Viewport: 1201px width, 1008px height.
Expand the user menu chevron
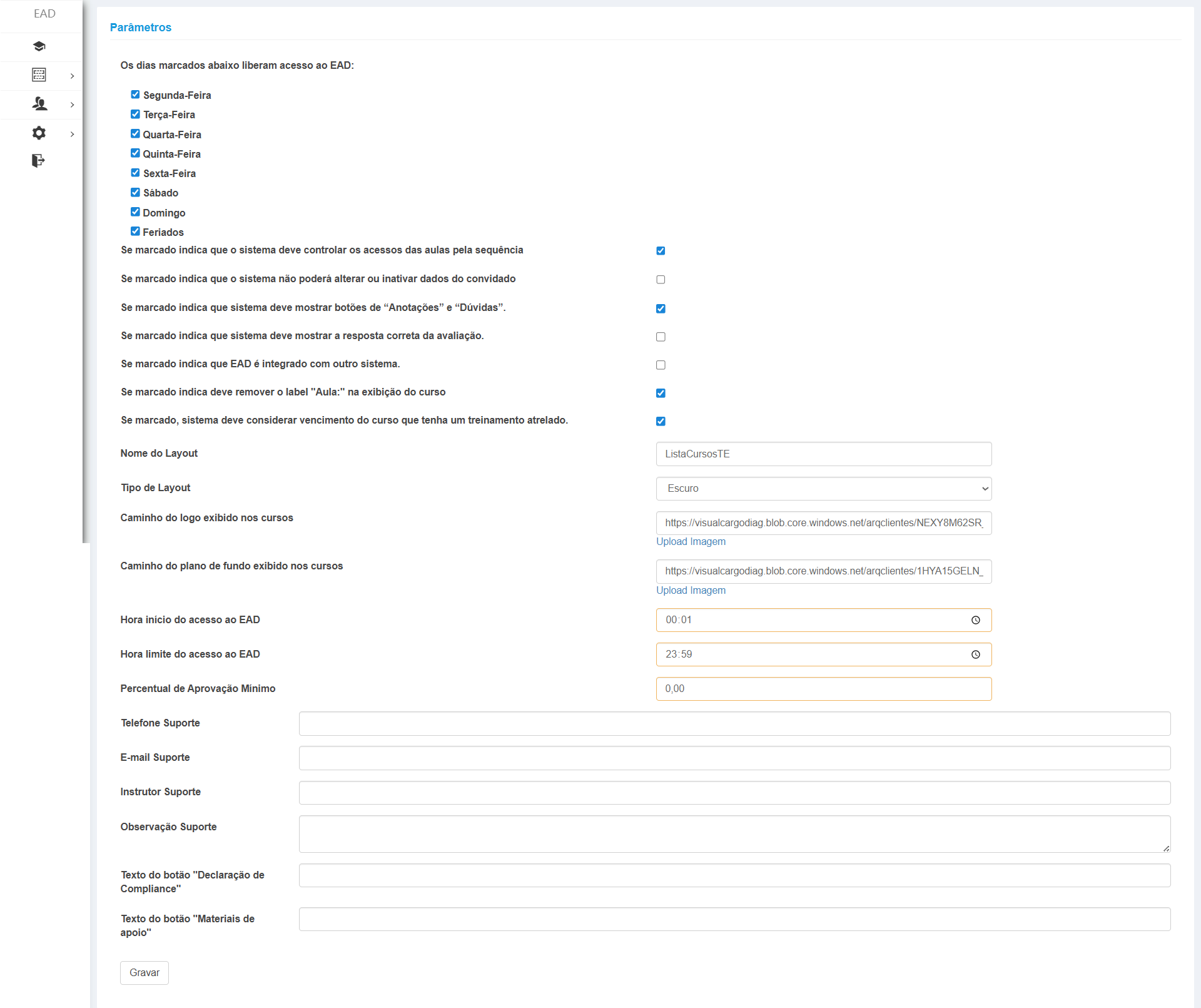pos(73,104)
